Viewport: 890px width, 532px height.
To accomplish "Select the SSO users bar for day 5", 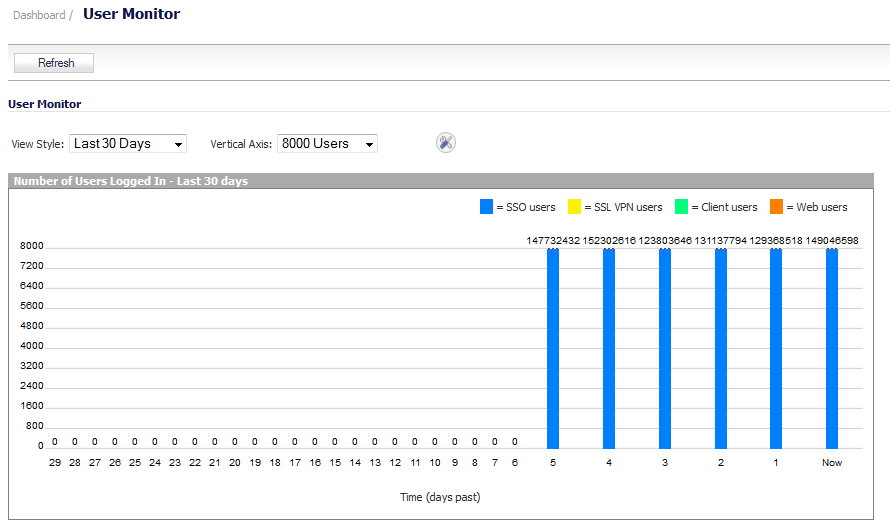I will 553,349.
